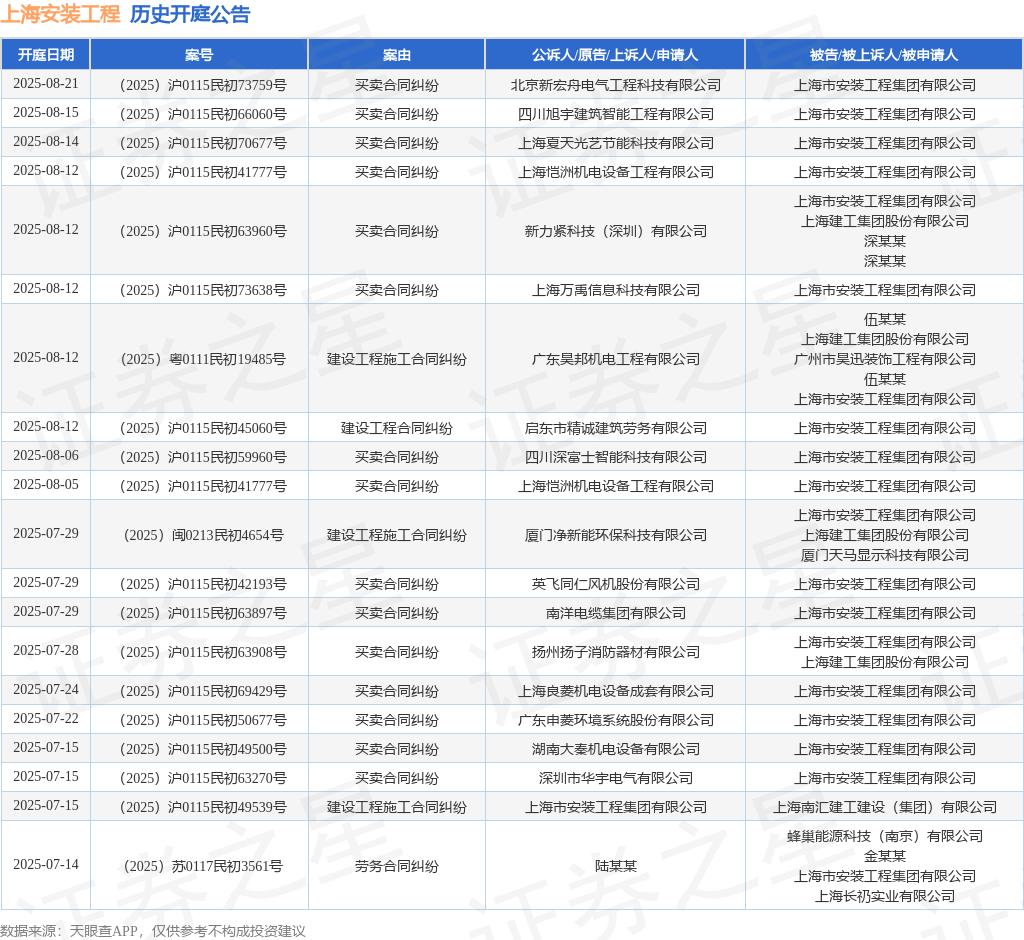Click plaintiff 陆某某
1024x940 pixels.
615,866
